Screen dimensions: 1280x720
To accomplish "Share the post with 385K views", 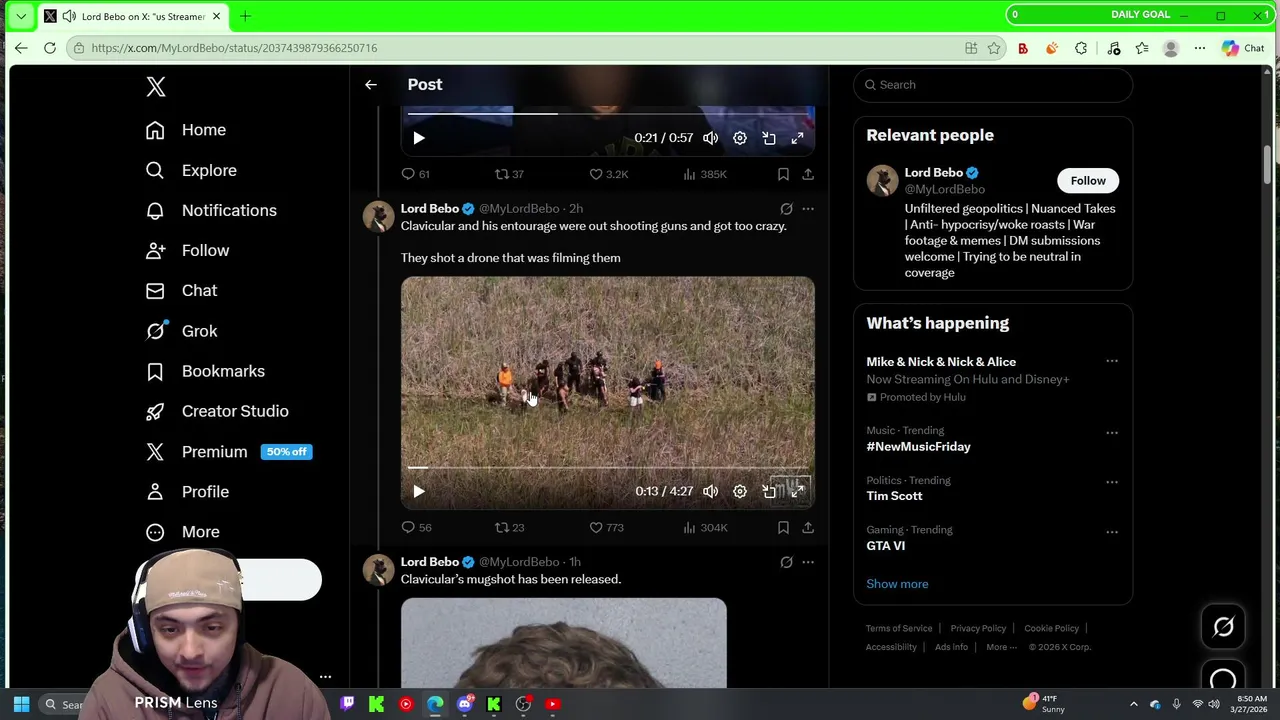I will 808,174.
